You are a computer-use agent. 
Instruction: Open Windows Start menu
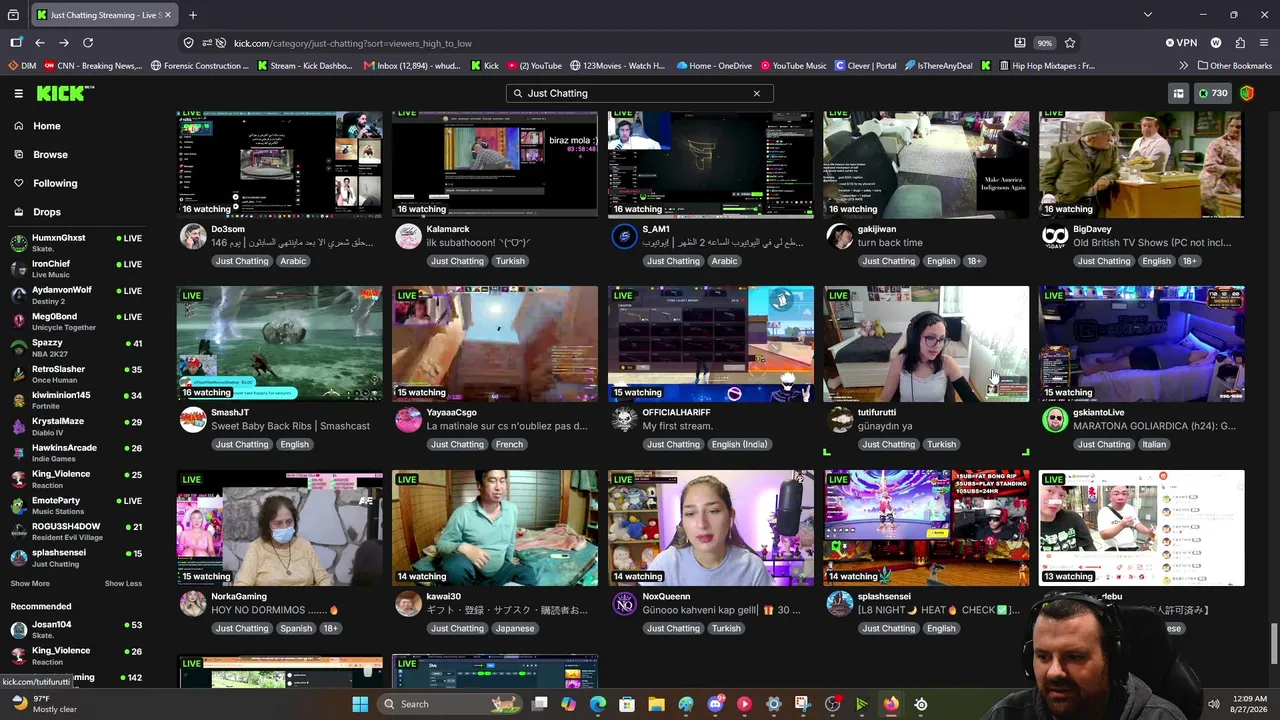[x=360, y=704]
